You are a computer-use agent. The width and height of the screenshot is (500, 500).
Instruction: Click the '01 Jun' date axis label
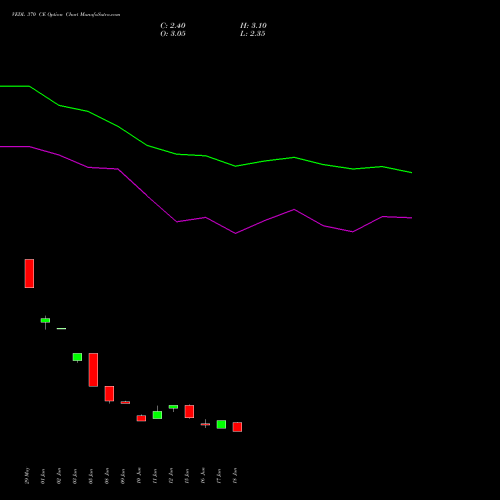tap(43, 476)
